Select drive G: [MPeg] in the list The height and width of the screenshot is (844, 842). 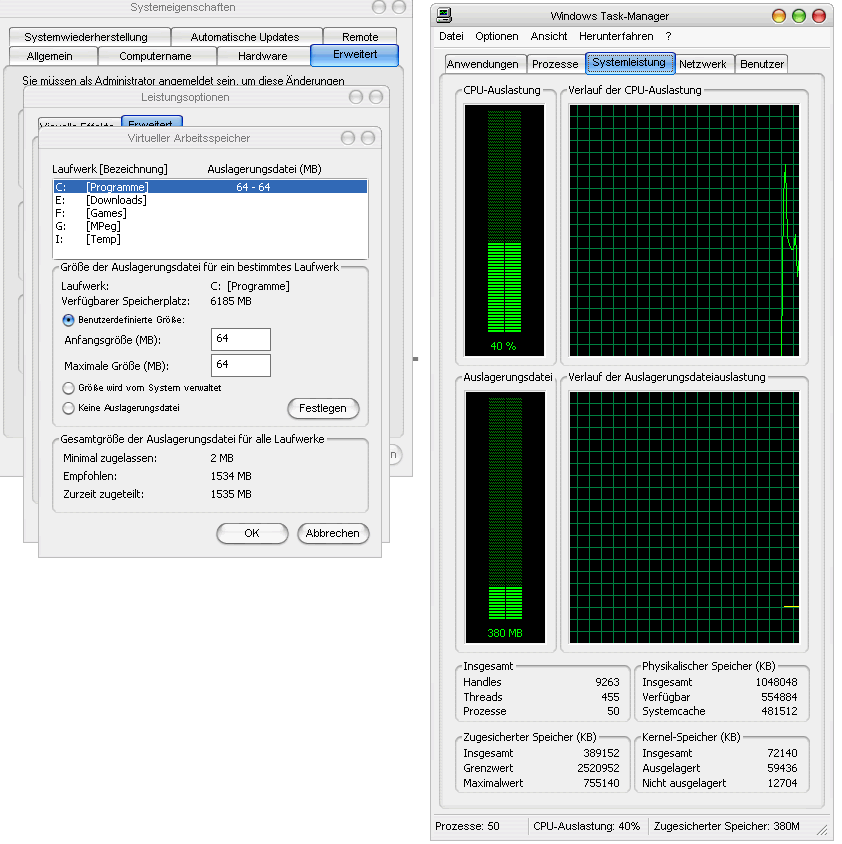(210, 226)
